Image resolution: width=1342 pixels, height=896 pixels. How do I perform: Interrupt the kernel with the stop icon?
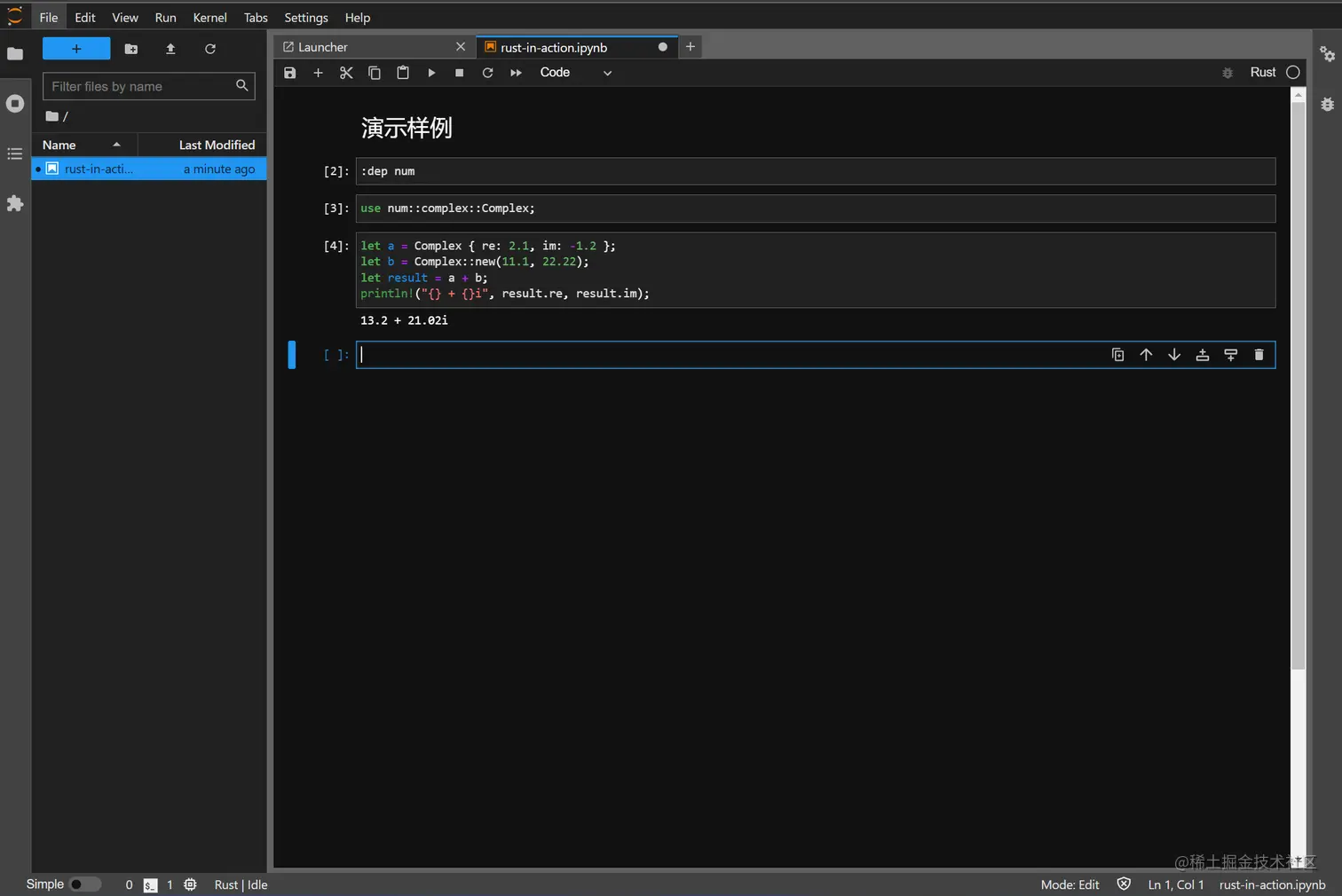click(x=459, y=73)
